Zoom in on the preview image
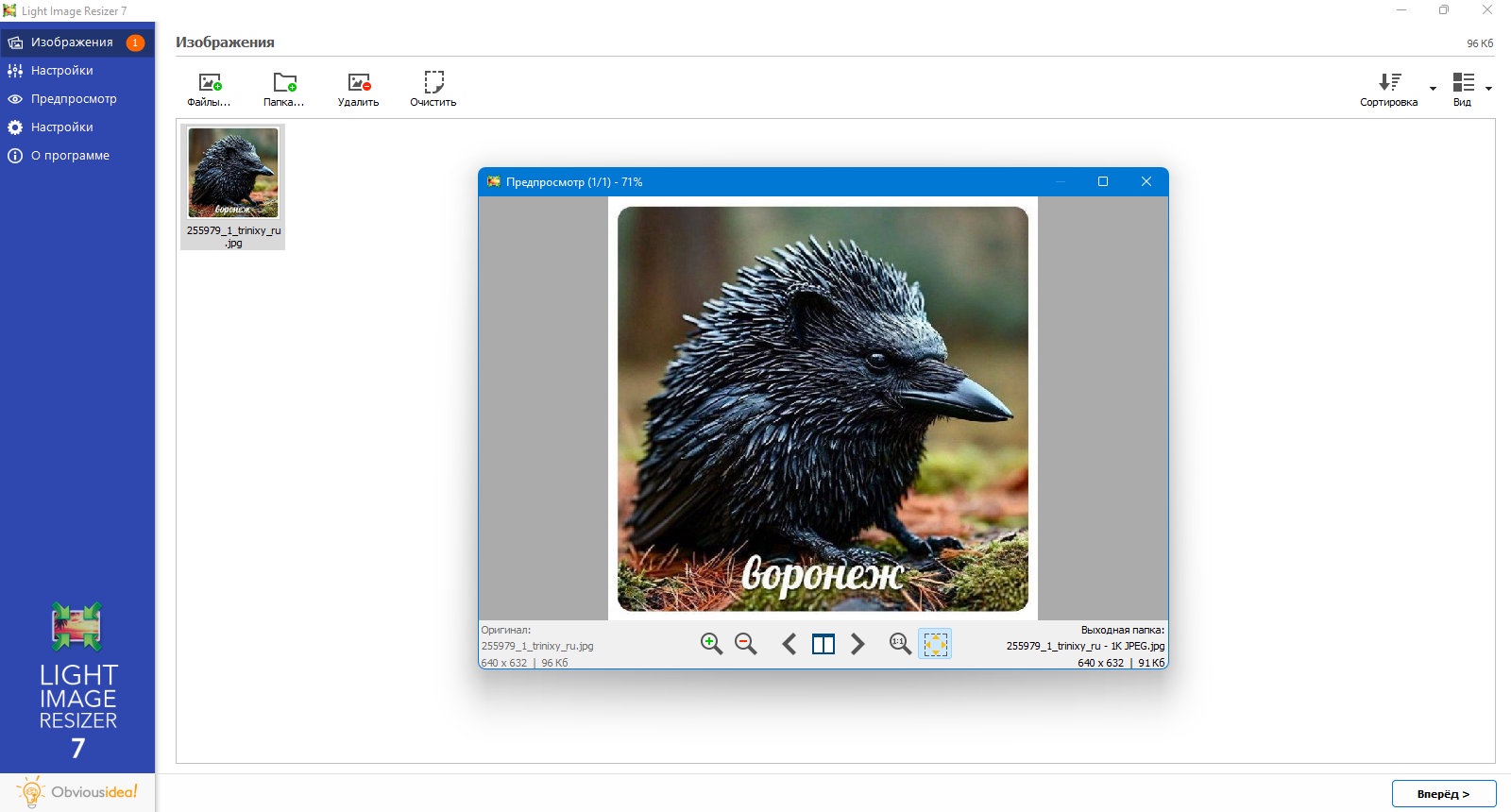This screenshot has width=1511, height=812. (x=711, y=644)
